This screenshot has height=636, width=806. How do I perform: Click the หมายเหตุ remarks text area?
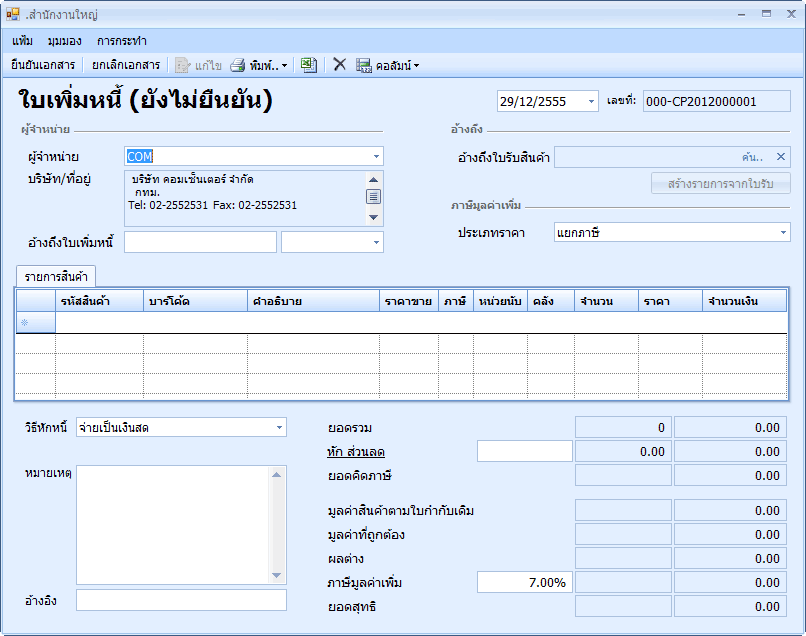pos(173,524)
